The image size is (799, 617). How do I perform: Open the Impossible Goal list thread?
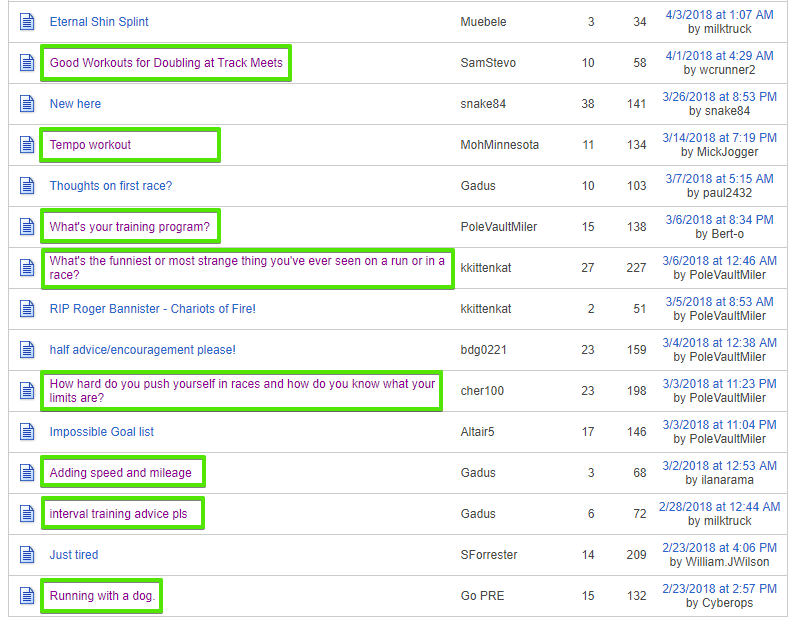click(101, 432)
